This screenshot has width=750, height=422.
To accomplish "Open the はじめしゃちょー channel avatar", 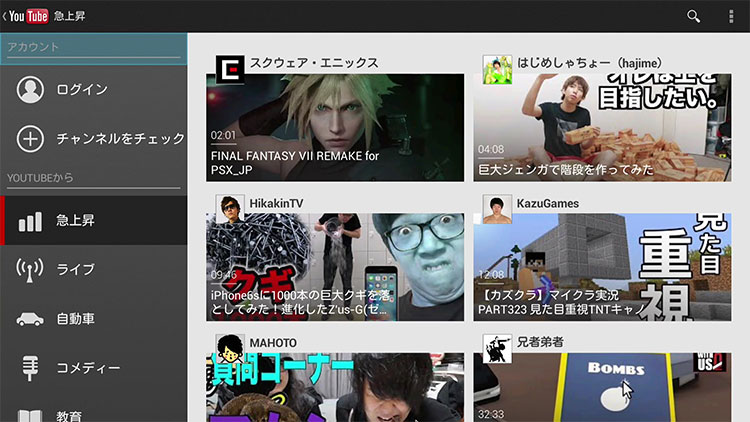I will click(497, 69).
